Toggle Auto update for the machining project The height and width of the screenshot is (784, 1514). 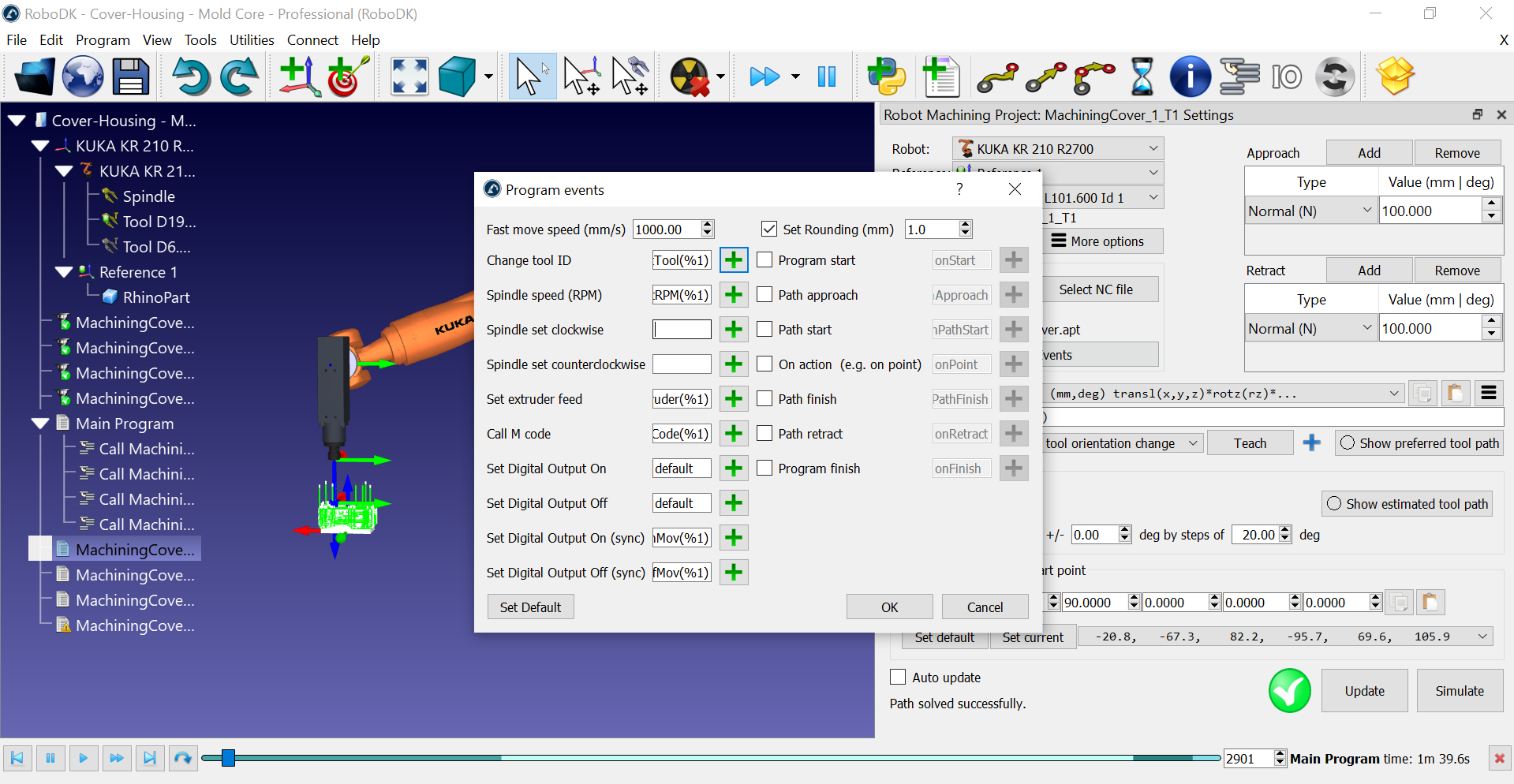click(897, 677)
